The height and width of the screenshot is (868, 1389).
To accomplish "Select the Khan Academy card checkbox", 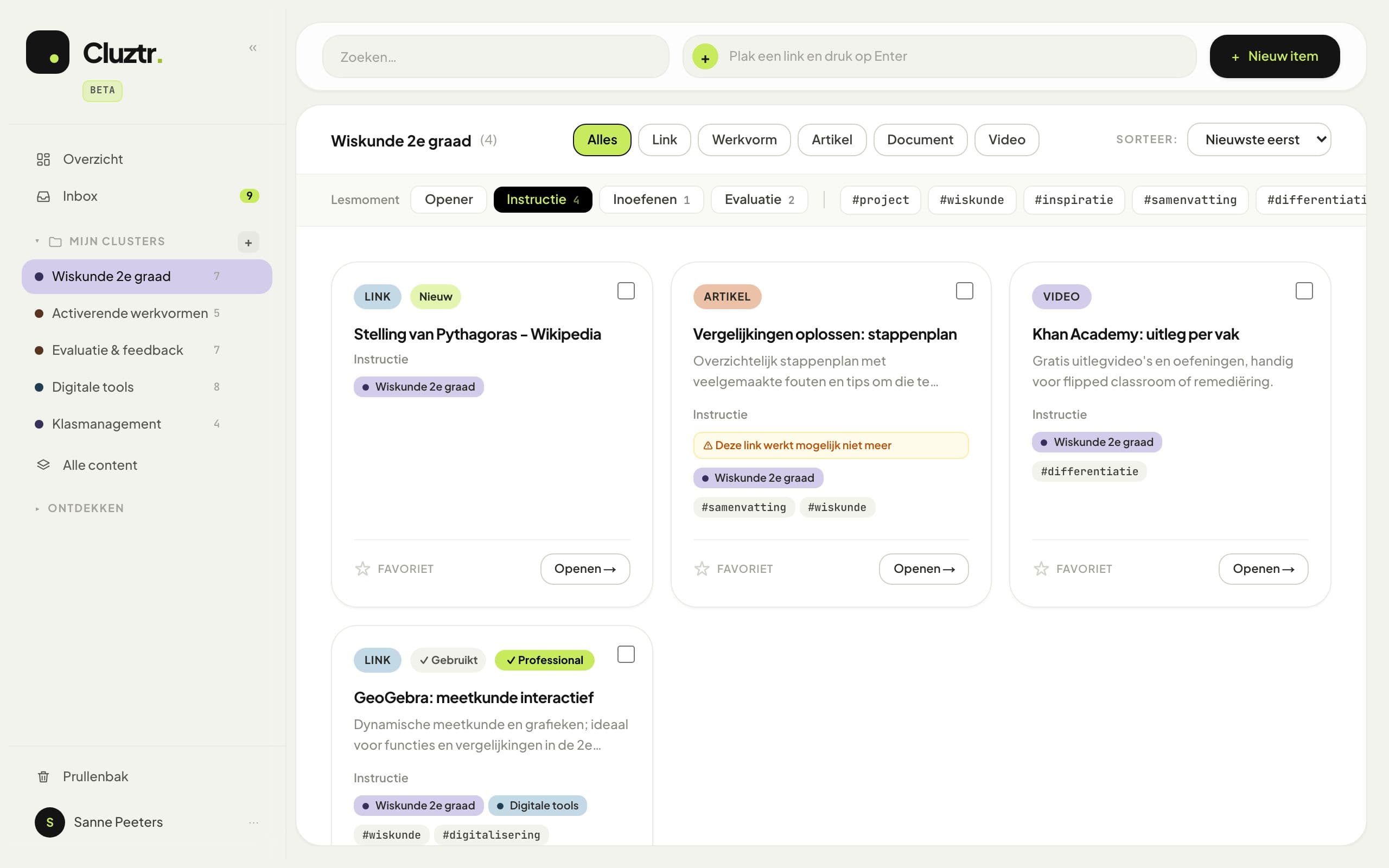I will pyautogui.click(x=1304, y=291).
